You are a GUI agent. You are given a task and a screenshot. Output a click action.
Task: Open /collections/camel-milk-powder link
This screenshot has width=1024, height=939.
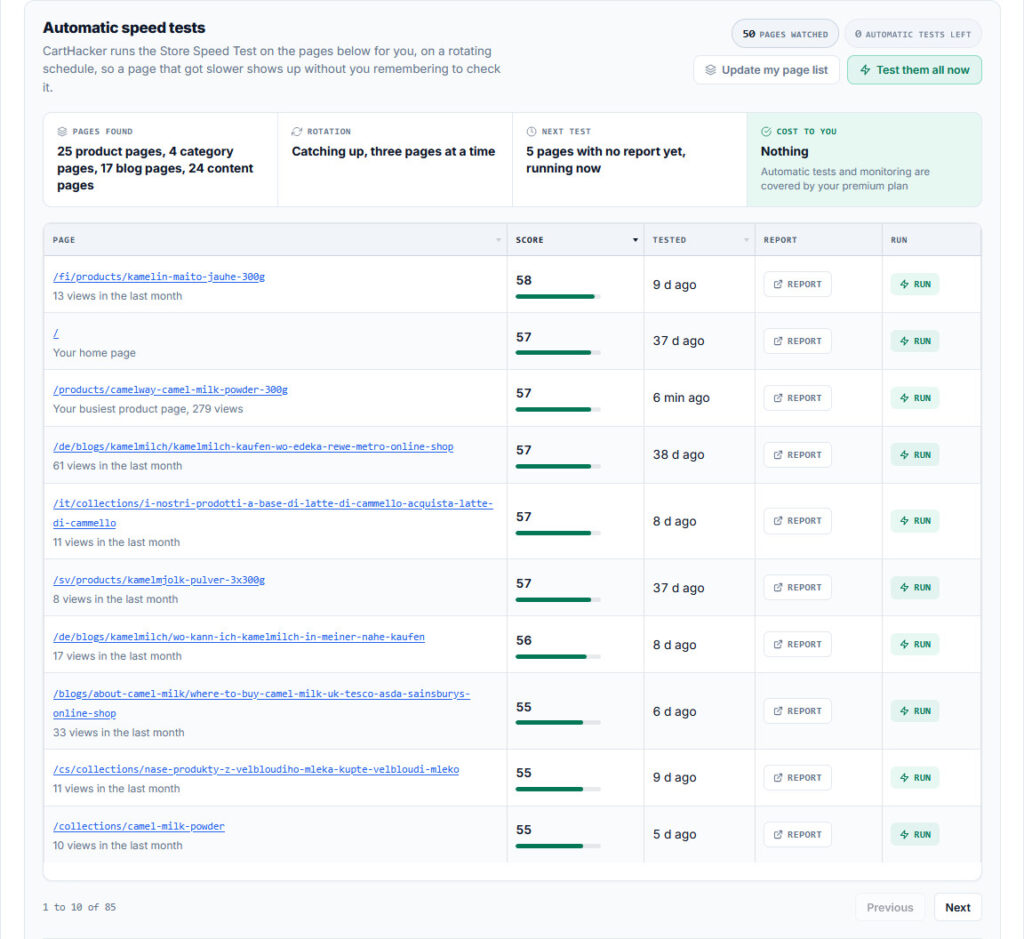[x=138, y=826]
